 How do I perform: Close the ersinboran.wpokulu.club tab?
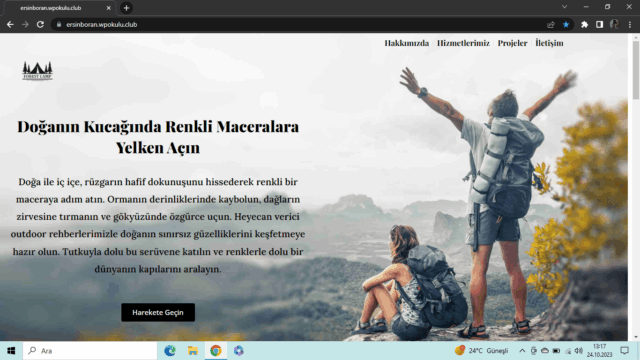(x=109, y=8)
